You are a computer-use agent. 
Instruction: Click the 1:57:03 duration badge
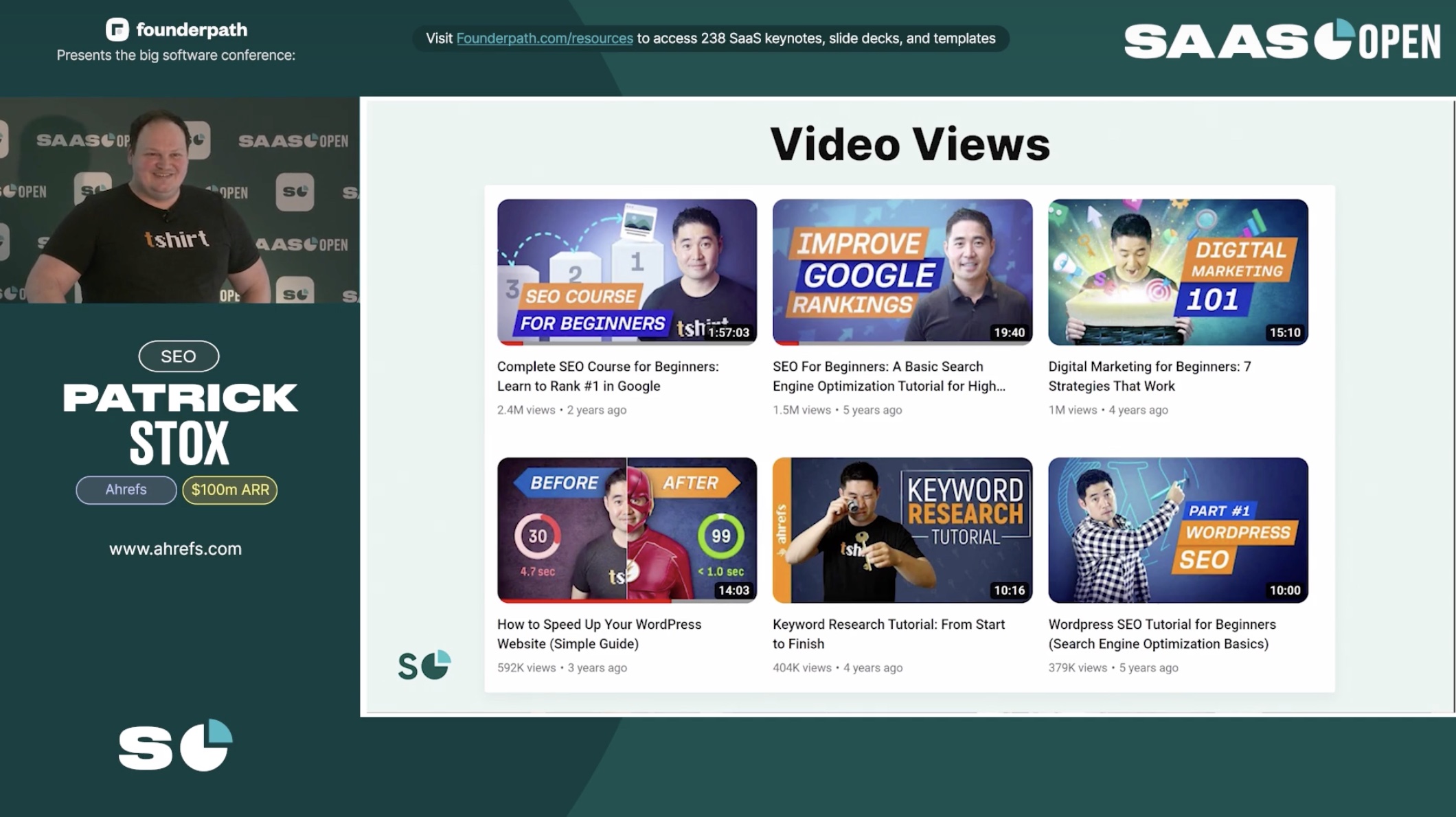(x=729, y=332)
